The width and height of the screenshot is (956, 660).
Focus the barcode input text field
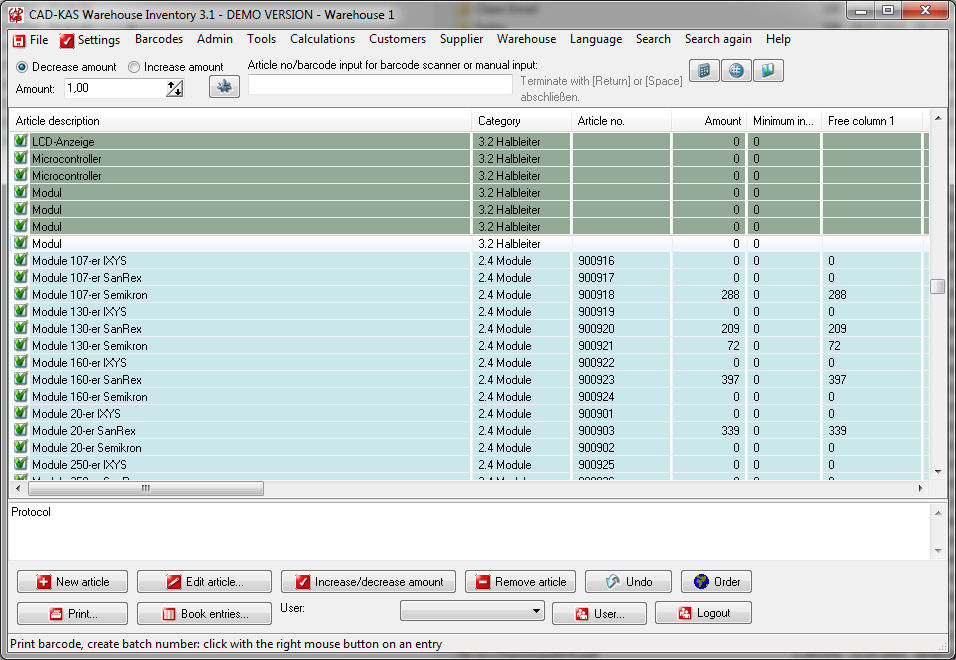click(380, 86)
